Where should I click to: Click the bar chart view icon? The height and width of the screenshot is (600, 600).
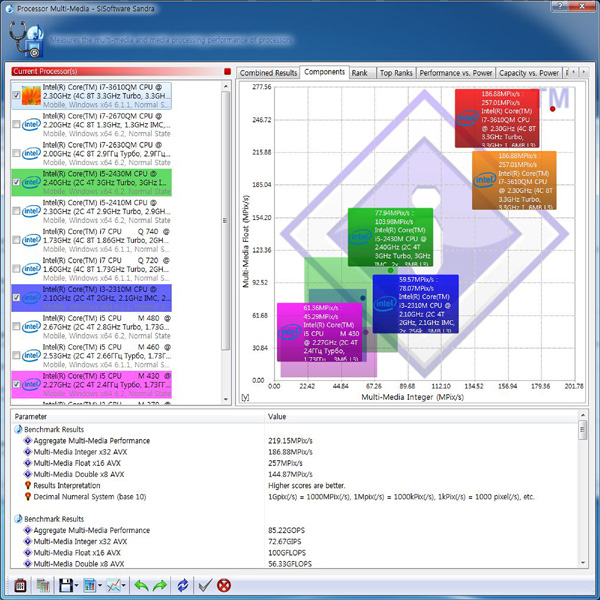[90, 585]
